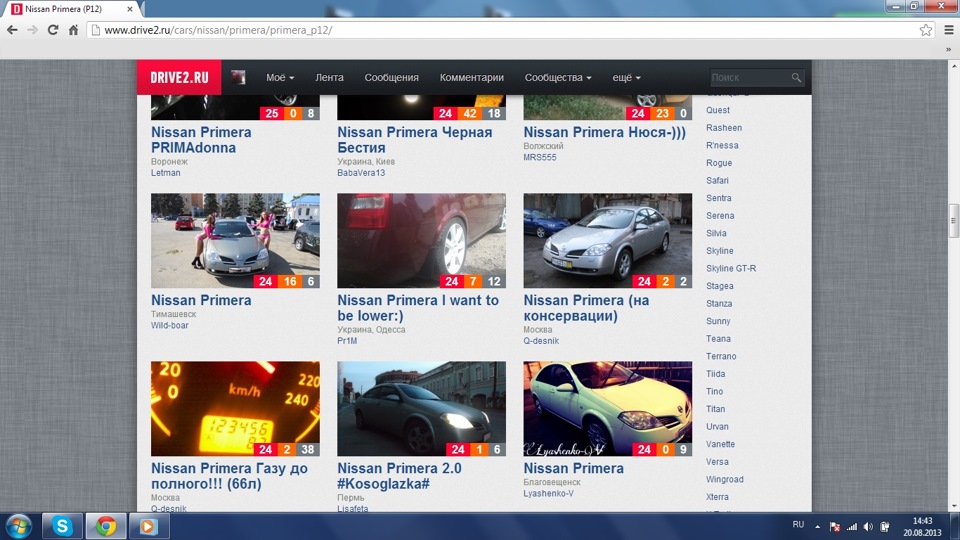Select Quest in model list
Screen dimensions: 960x540
click(x=718, y=110)
